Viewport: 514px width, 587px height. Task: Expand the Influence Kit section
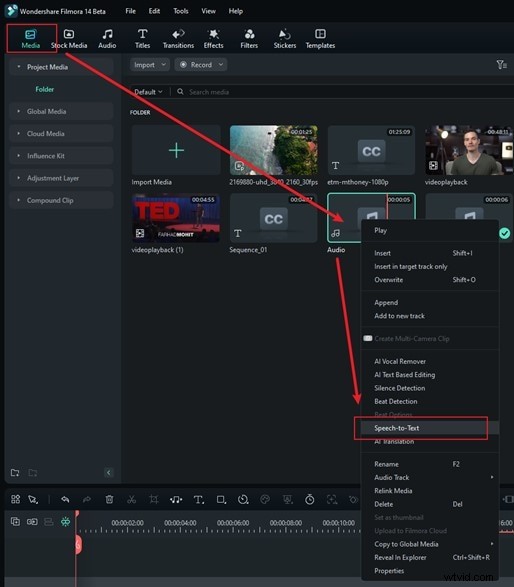(x=61, y=156)
